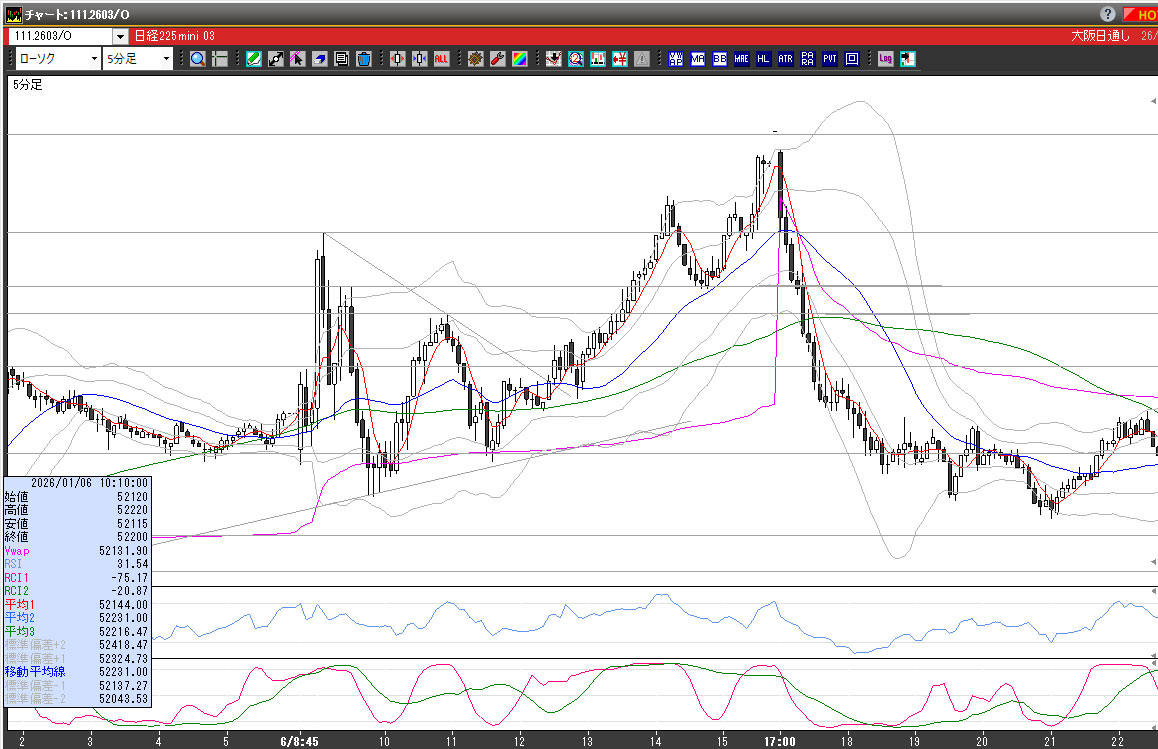Open the ローソク chart type dropdown

58,59
